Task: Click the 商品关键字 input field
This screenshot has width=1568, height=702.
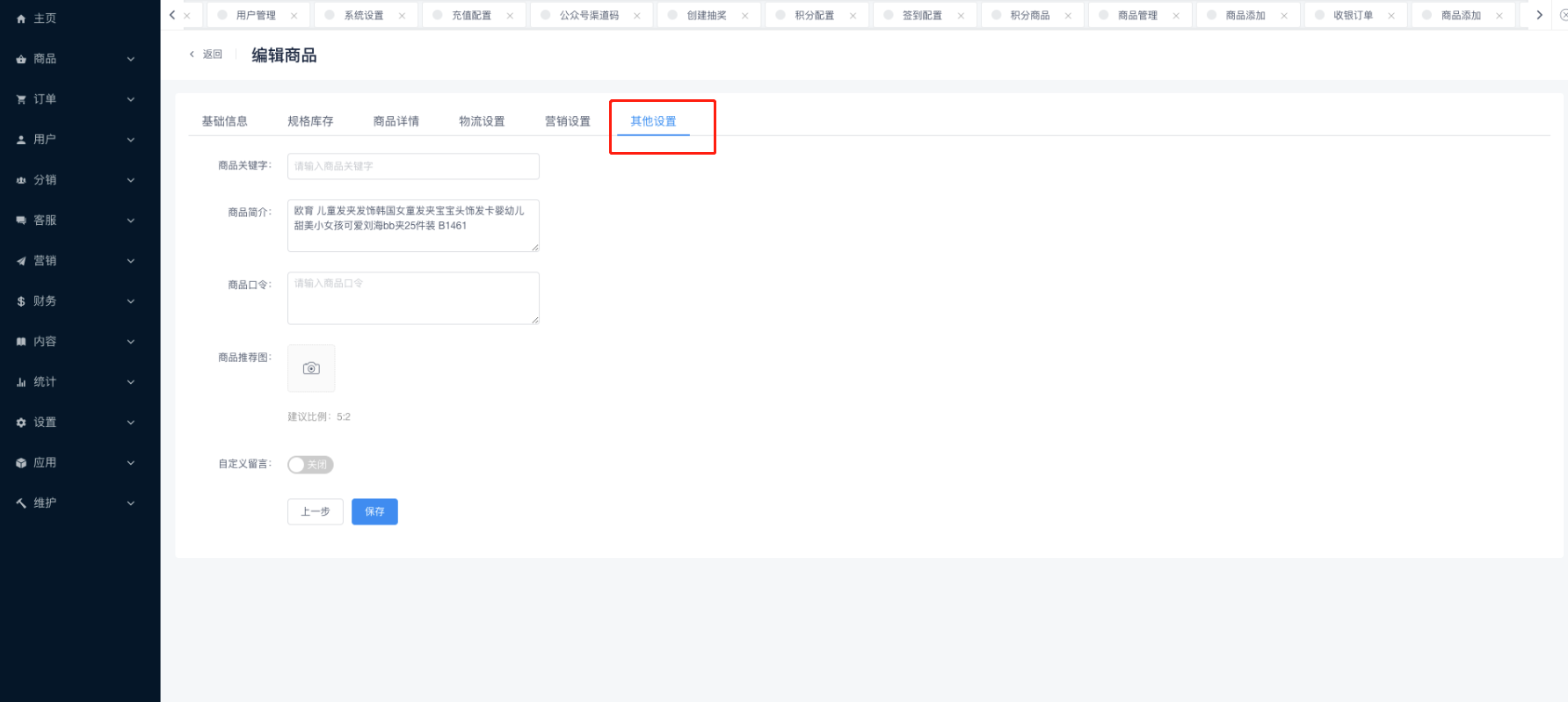Action: [x=413, y=166]
